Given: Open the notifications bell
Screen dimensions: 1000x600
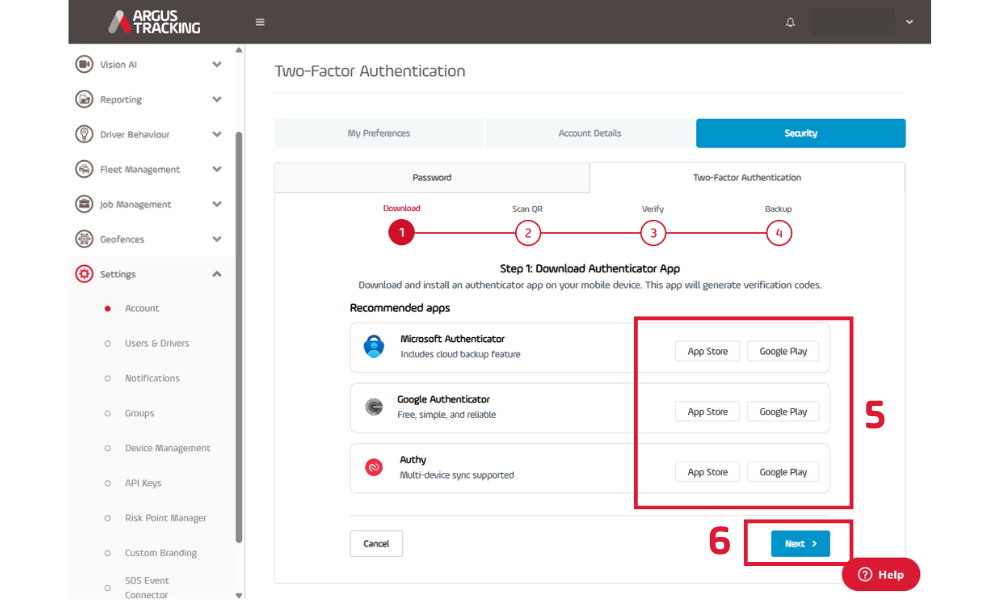Looking at the screenshot, I should (790, 22).
